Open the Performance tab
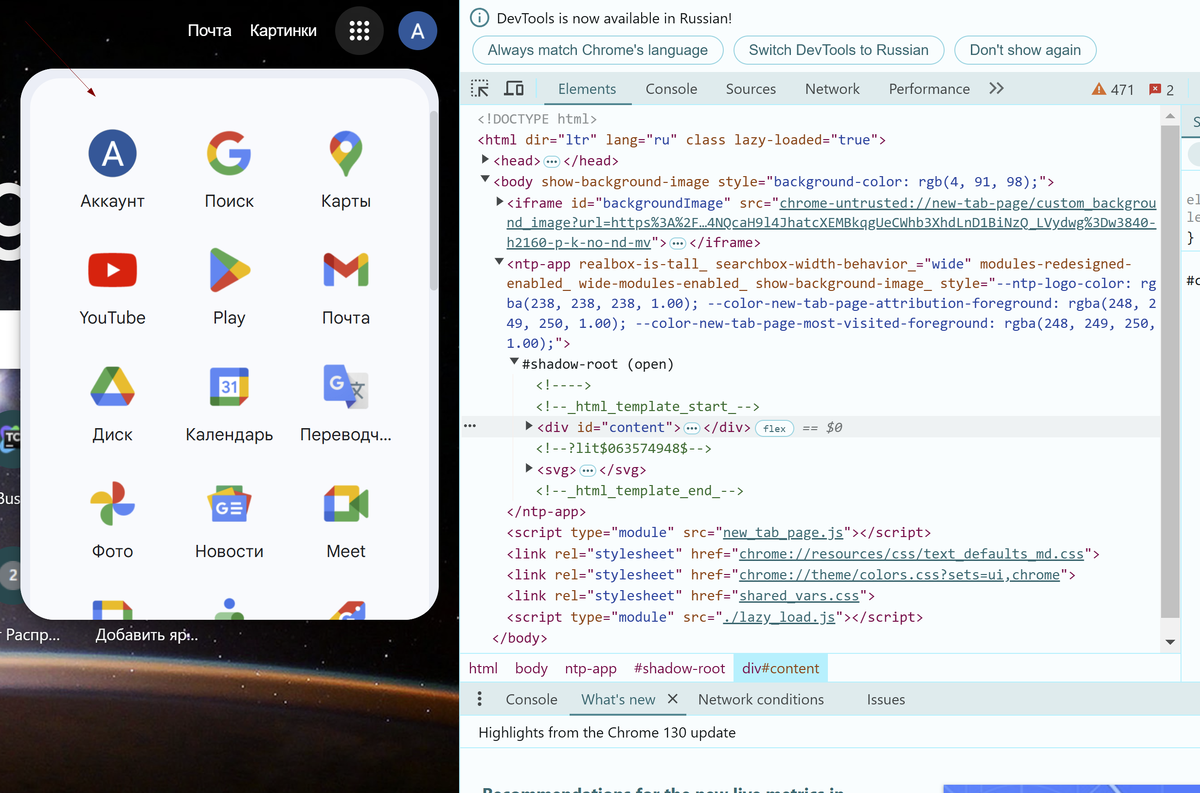This screenshot has width=1200, height=793. coord(929,89)
